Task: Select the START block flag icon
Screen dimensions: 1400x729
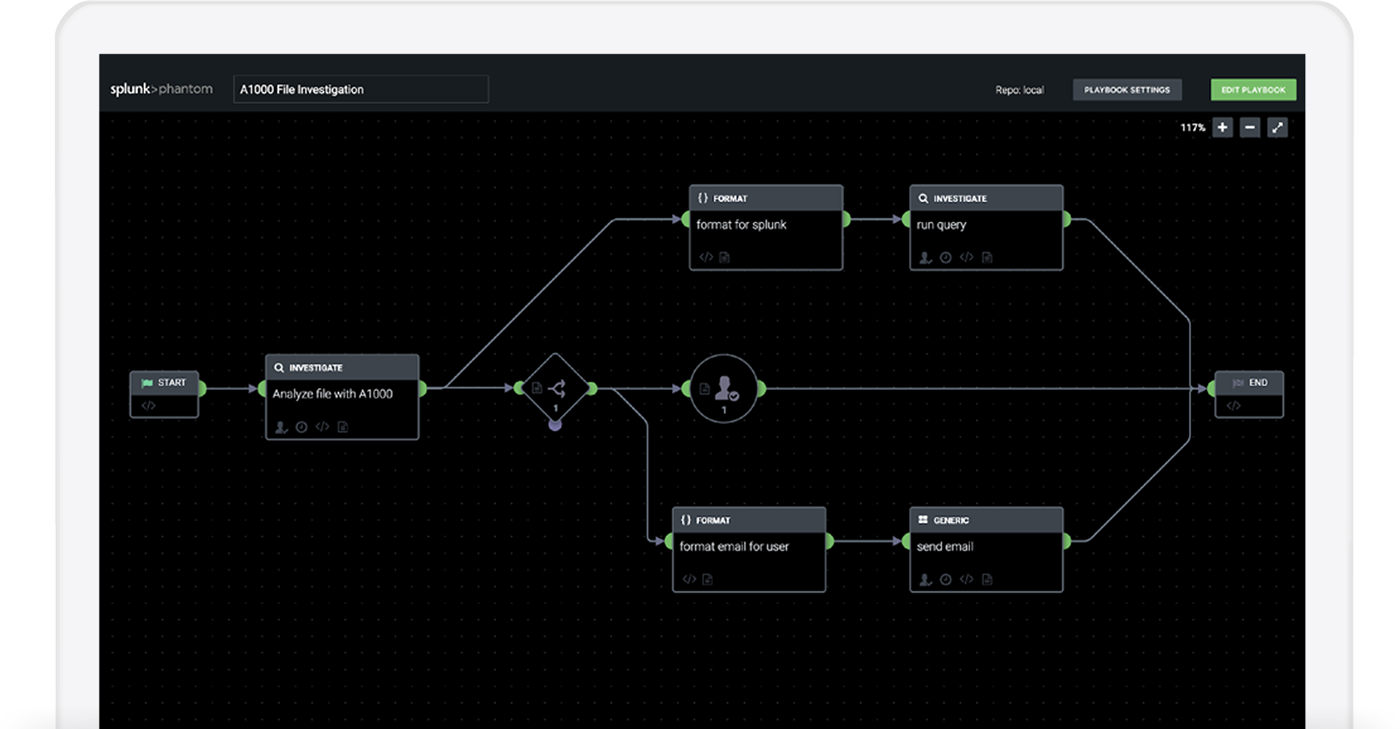Action: coord(147,383)
